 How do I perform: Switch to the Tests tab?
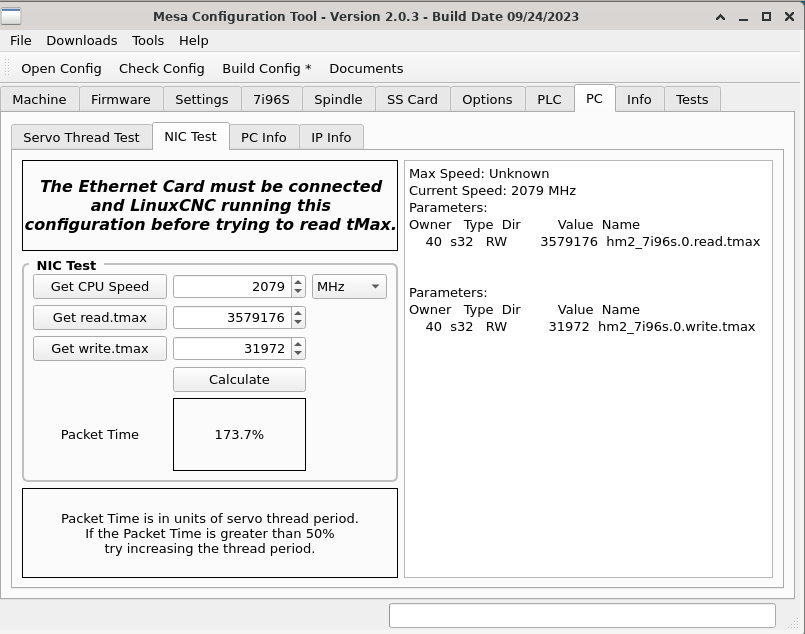[x=692, y=99]
